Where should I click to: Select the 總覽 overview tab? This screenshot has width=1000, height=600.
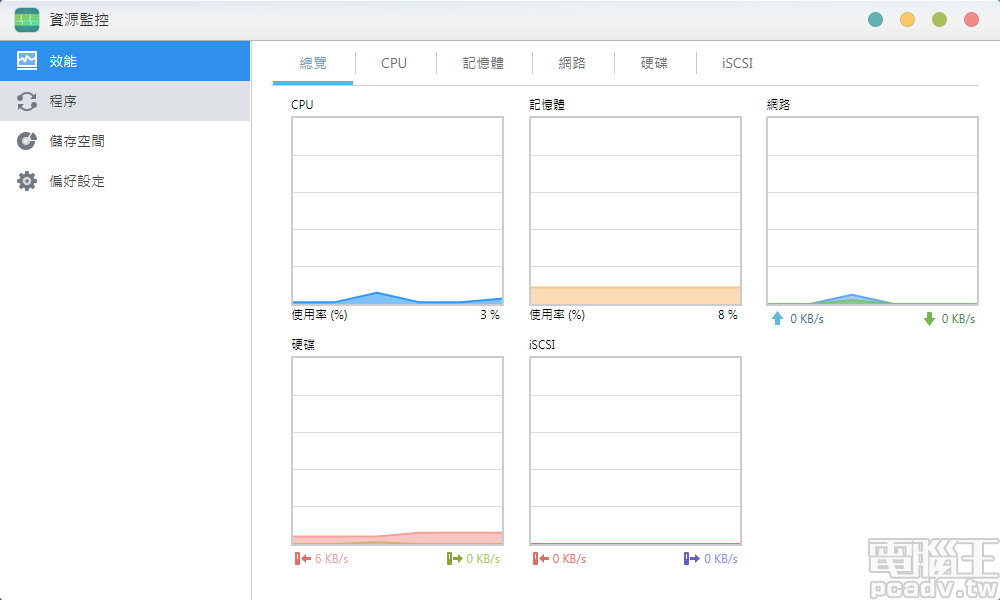click(x=313, y=62)
